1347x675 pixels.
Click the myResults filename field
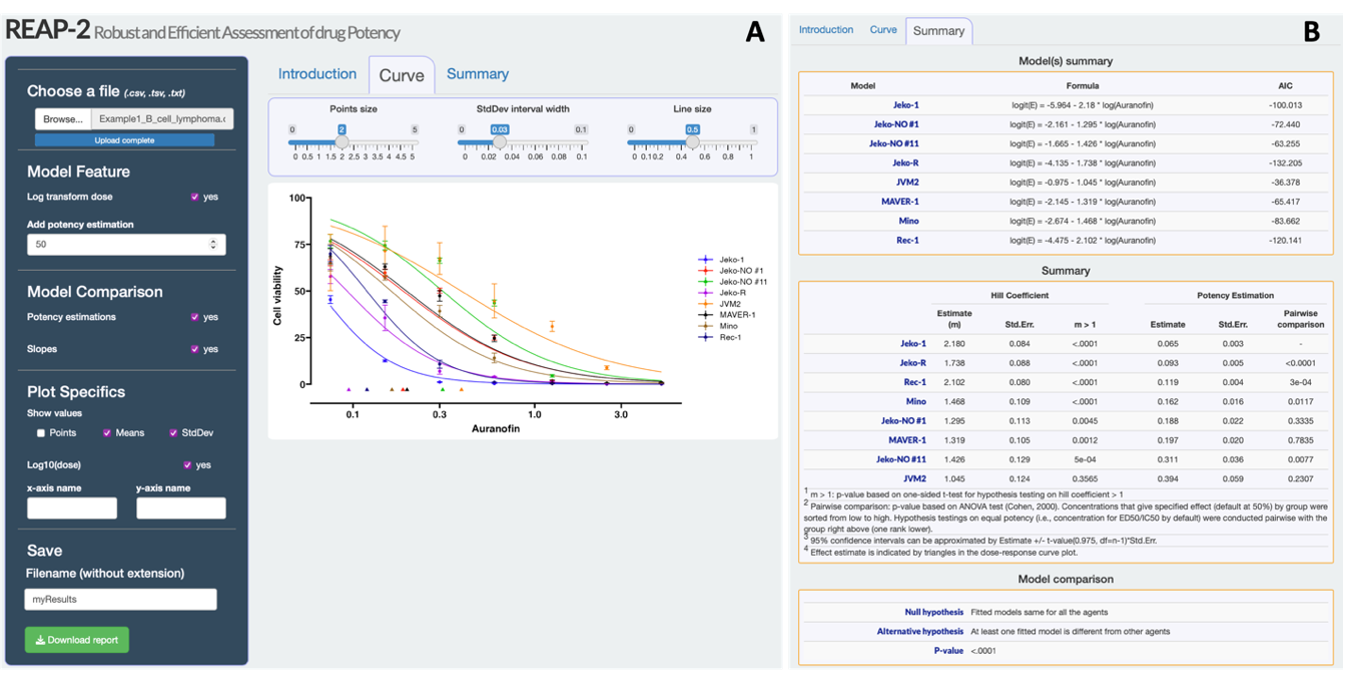[x=120, y=599]
